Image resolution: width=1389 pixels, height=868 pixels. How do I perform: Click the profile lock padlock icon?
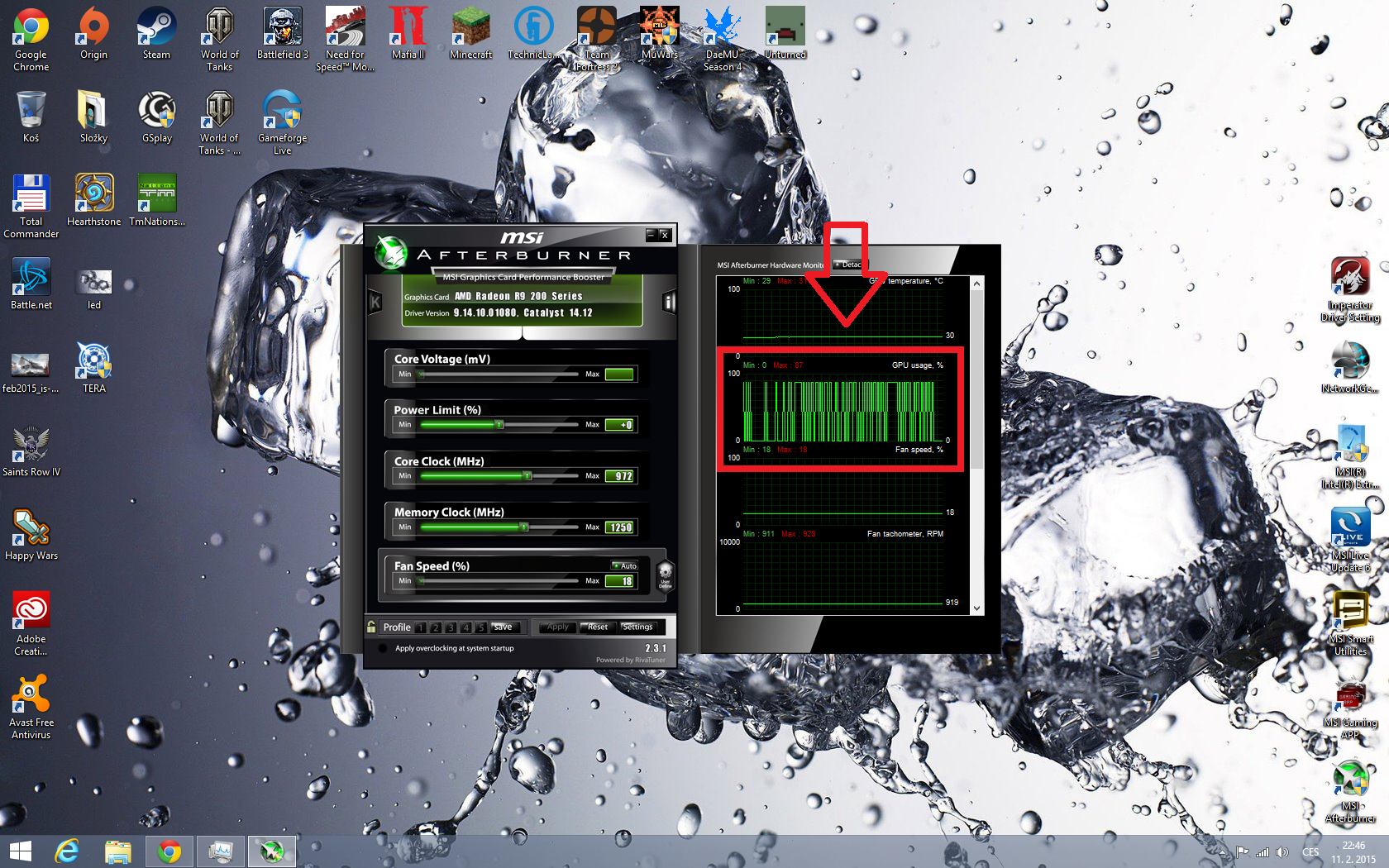[371, 627]
